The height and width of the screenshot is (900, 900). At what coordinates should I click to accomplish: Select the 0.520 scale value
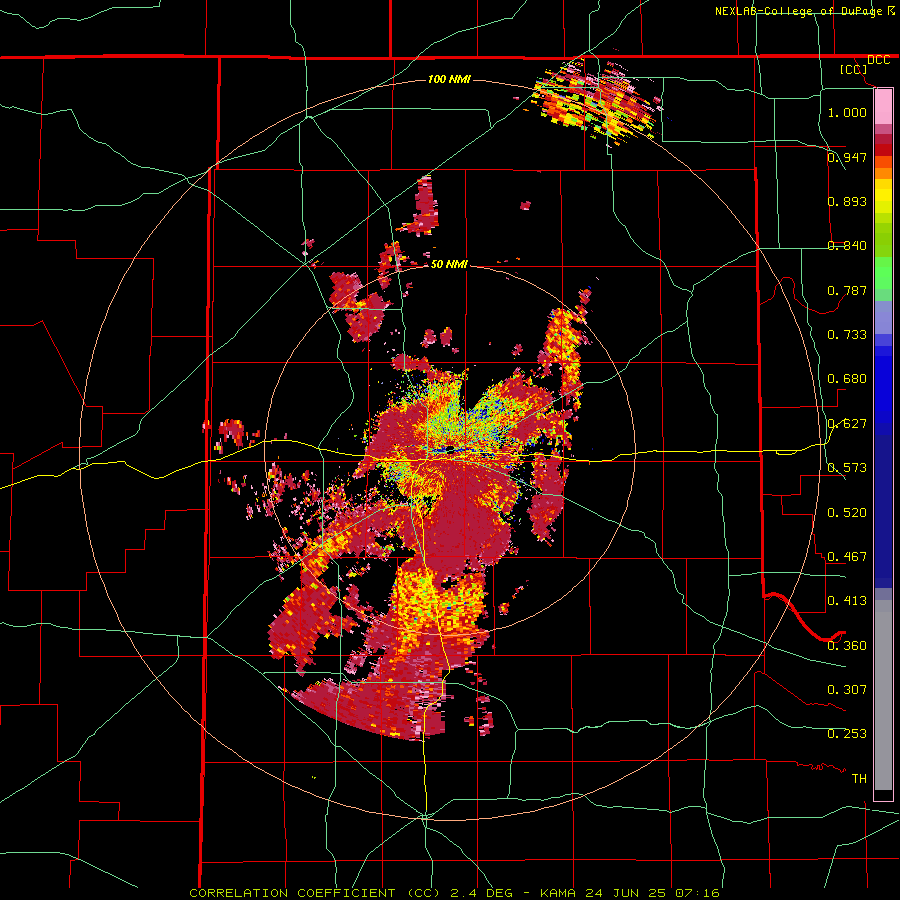847,512
